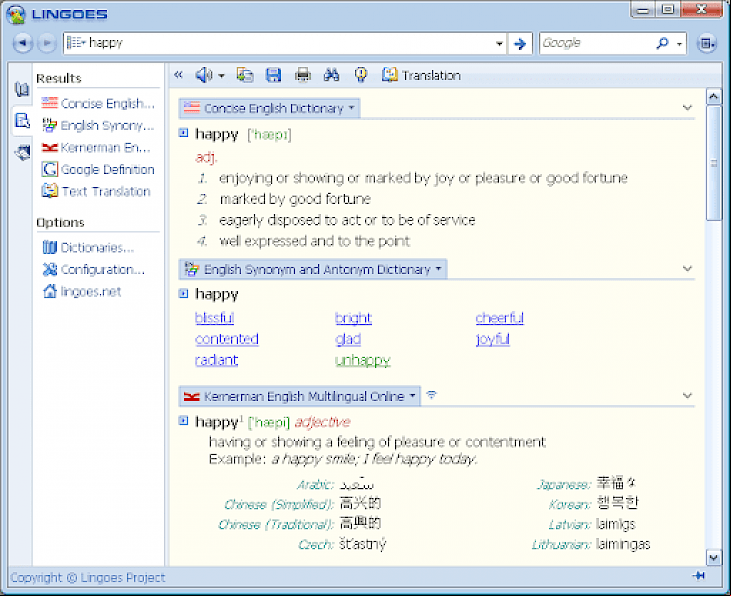Follow the blissful synonym link

(x=214, y=318)
